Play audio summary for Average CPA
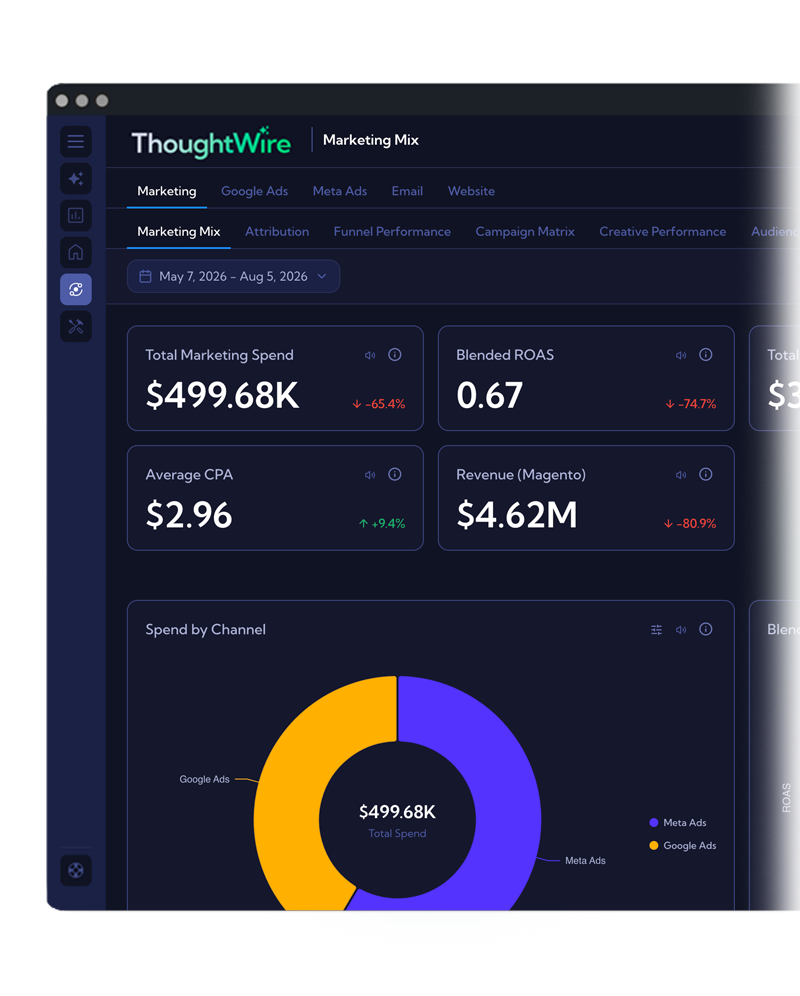 [370, 474]
